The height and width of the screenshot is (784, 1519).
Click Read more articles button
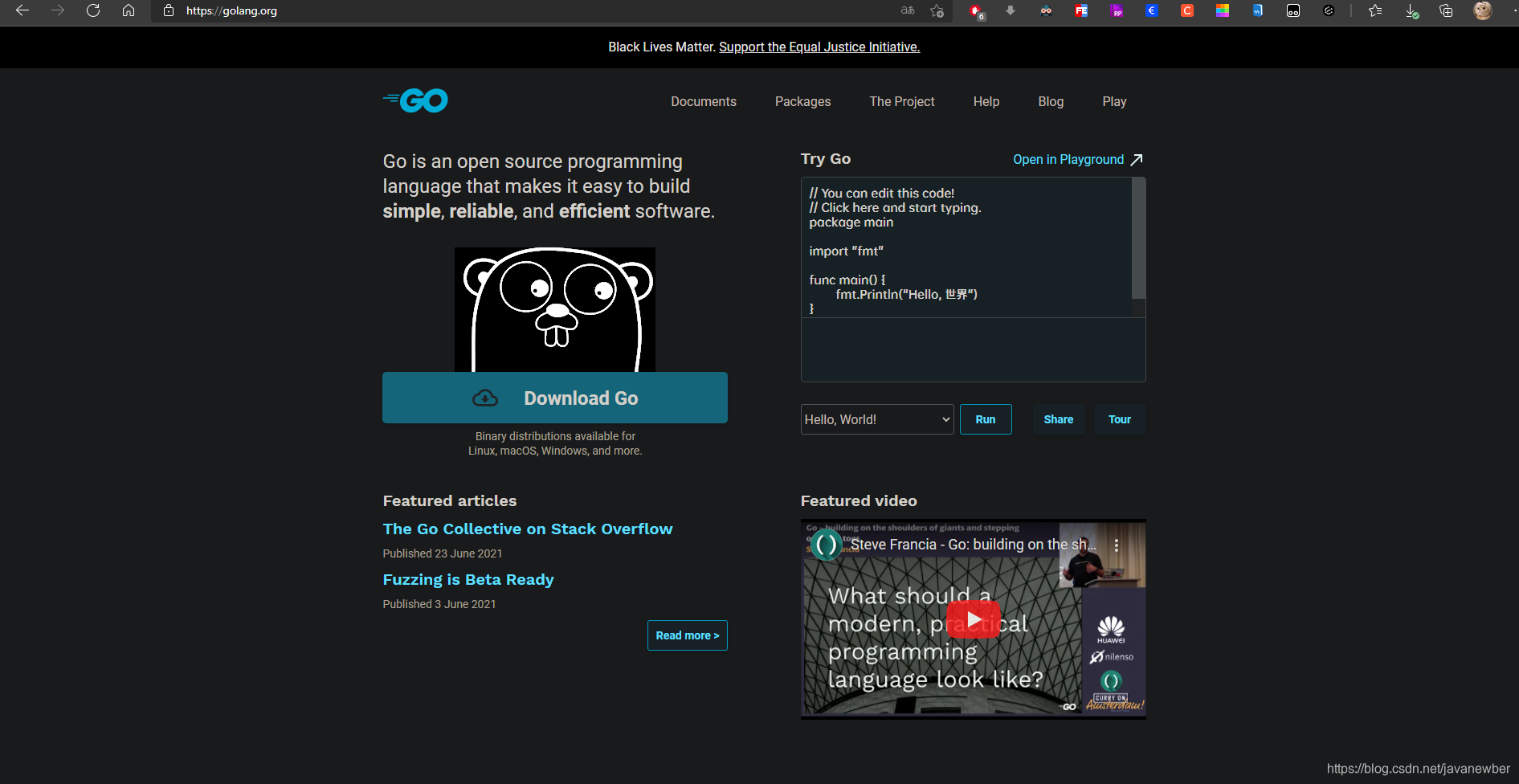pyautogui.click(x=688, y=635)
